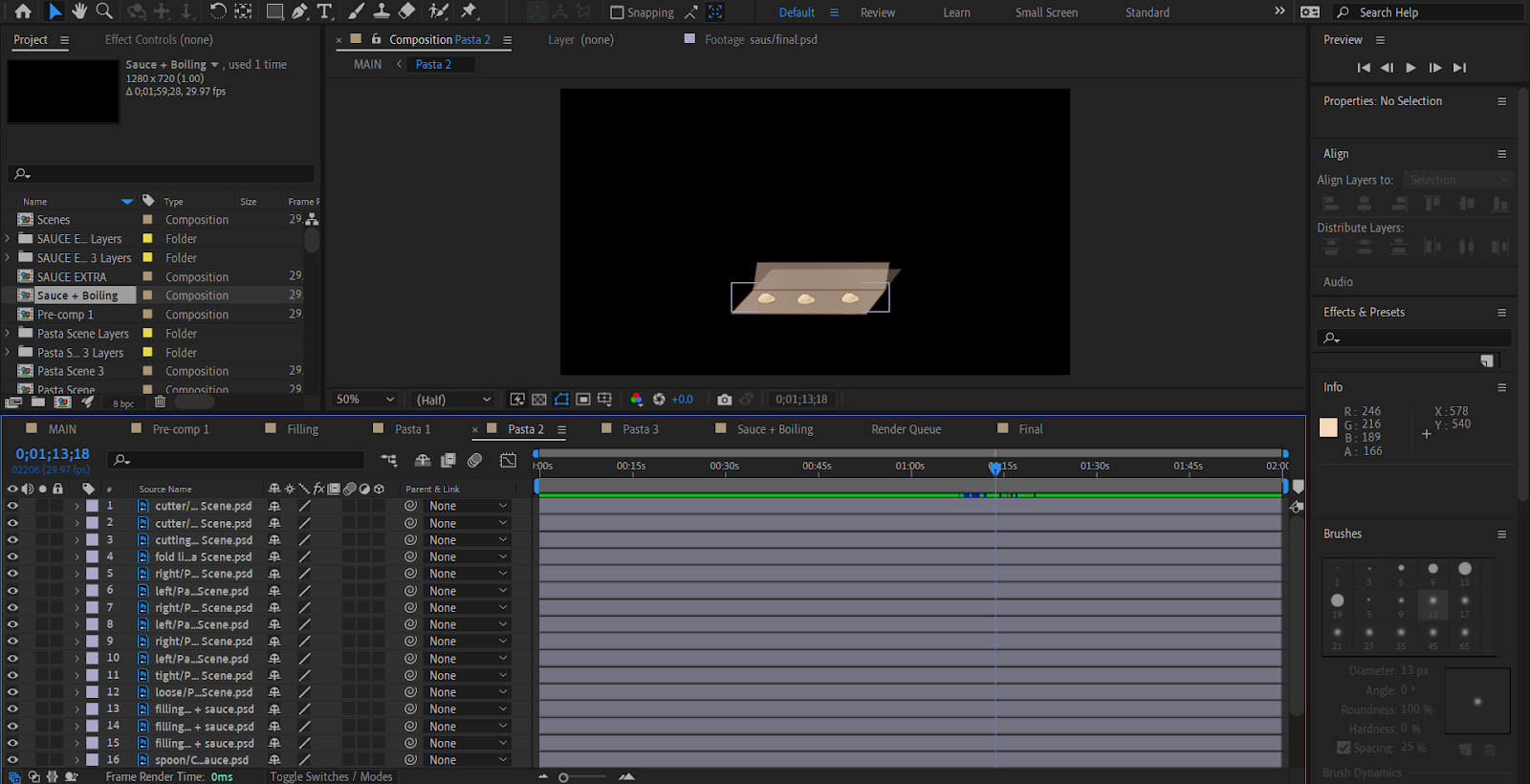Select the Puppet Pin tool
Image resolution: width=1530 pixels, height=784 pixels.
coord(469,11)
